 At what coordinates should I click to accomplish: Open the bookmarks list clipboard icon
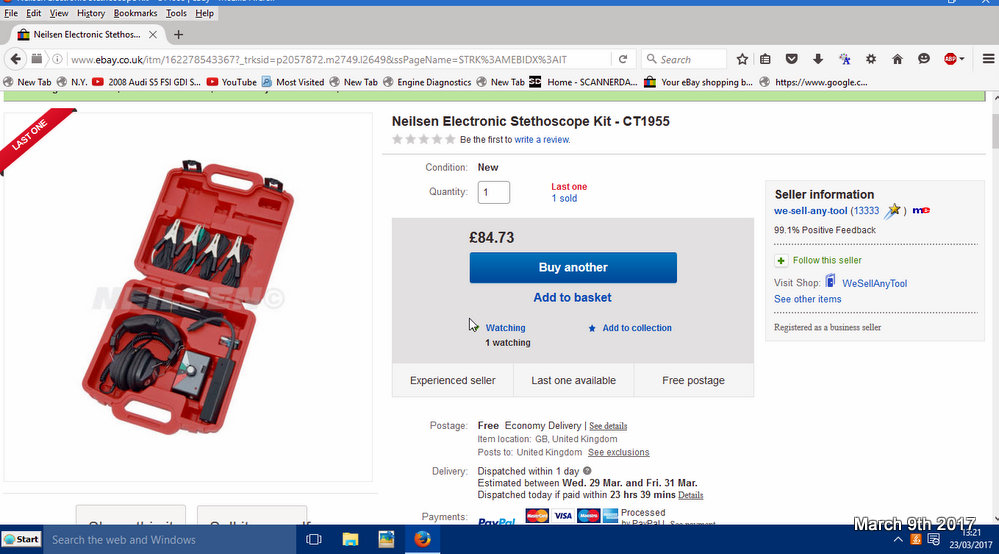coord(765,59)
